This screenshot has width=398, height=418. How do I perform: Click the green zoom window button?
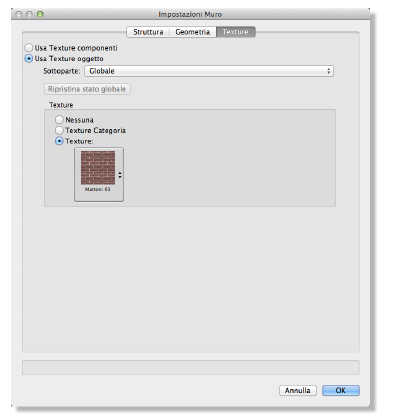[x=40, y=14]
